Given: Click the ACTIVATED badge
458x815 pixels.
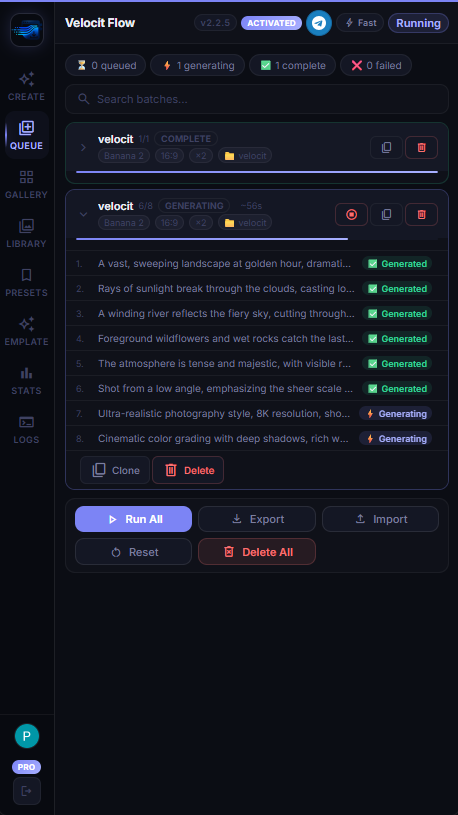Looking at the screenshot, I should [271, 23].
